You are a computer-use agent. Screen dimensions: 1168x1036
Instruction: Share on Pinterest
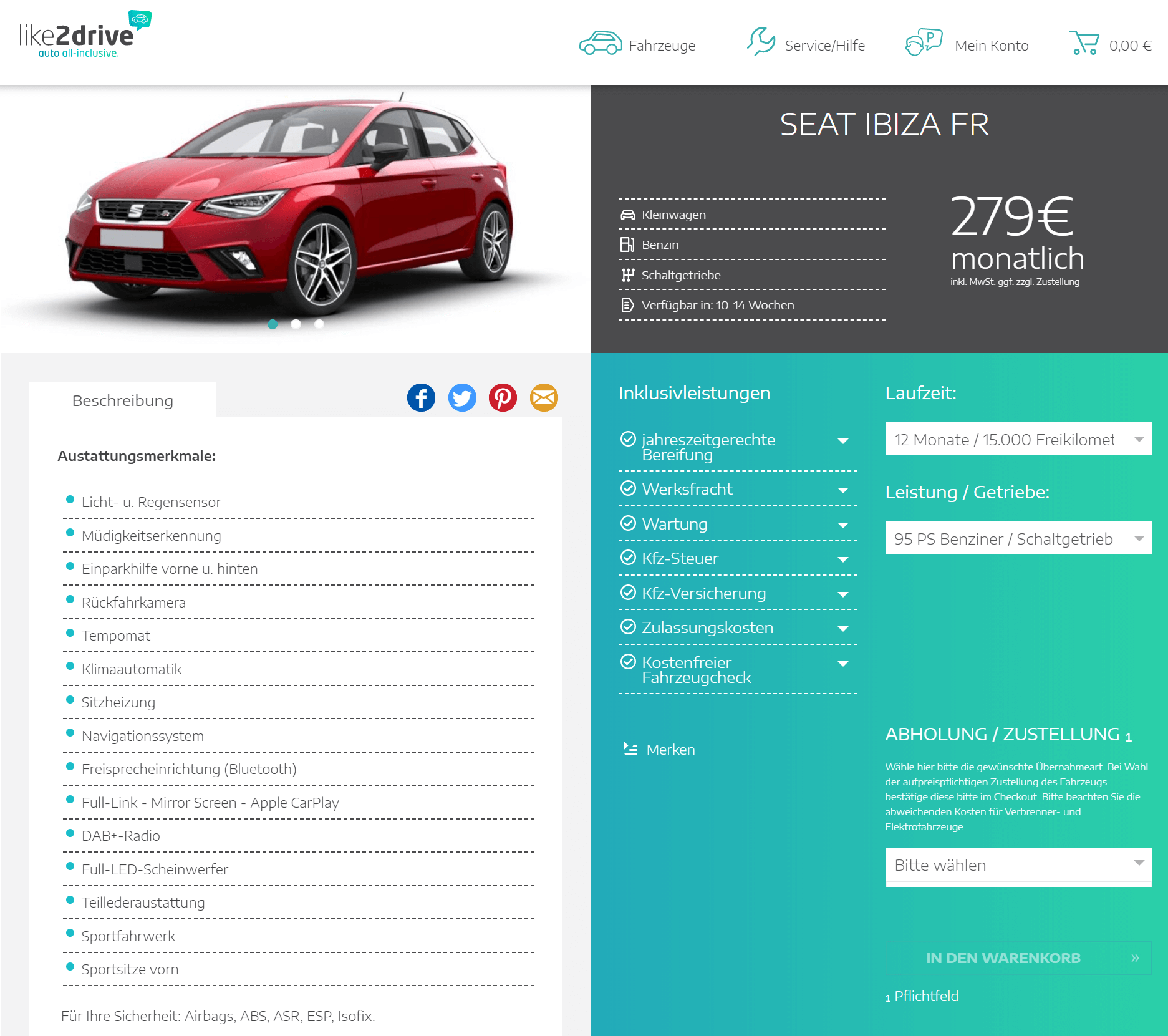(503, 397)
